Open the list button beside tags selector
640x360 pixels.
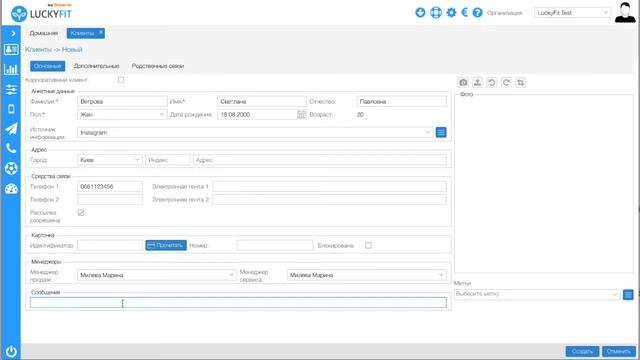(628, 294)
